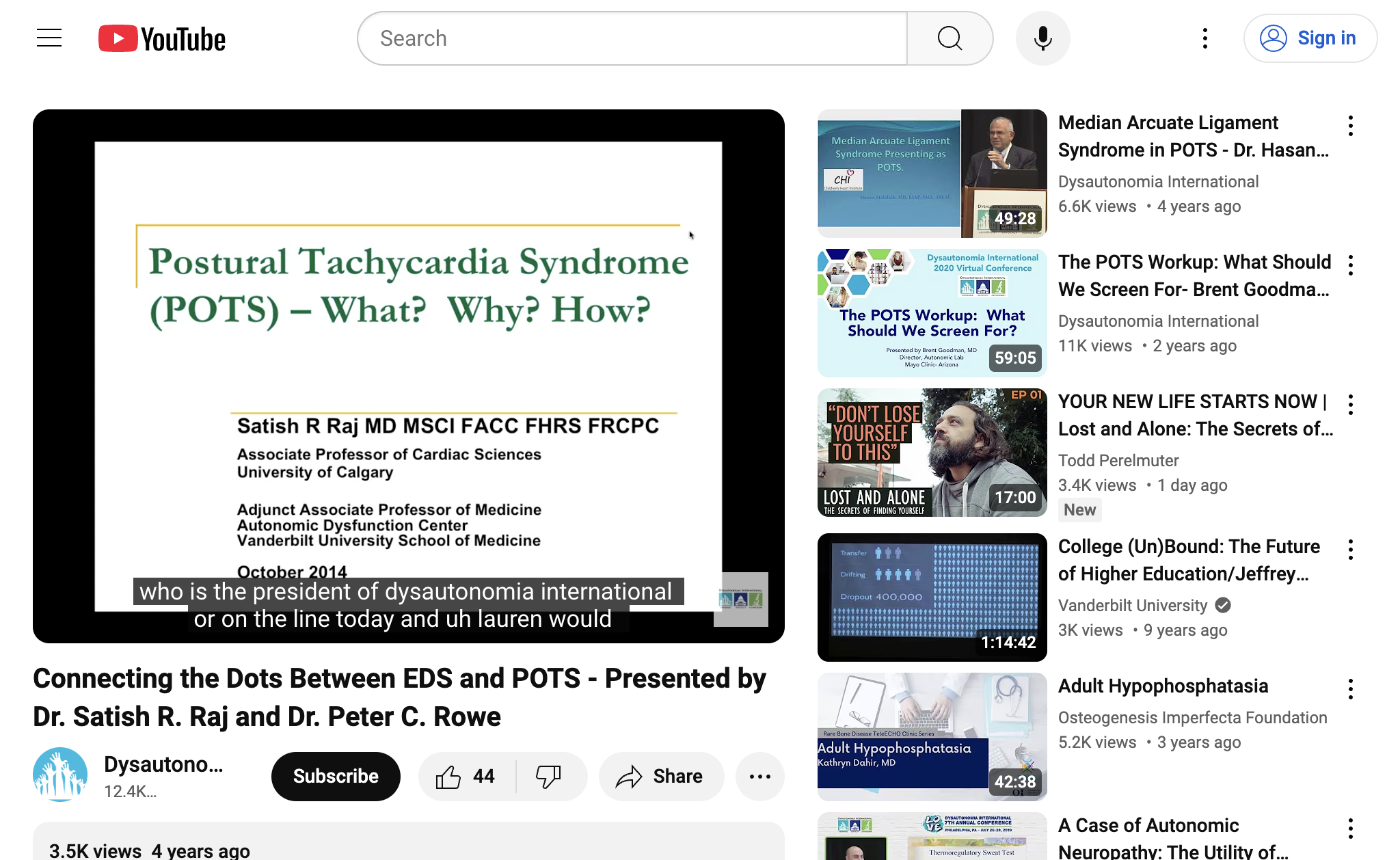This screenshot has height=860, width=1400.
Task: Open College (Un)Bound video title
Action: pyautogui.click(x=1189, y=560)
